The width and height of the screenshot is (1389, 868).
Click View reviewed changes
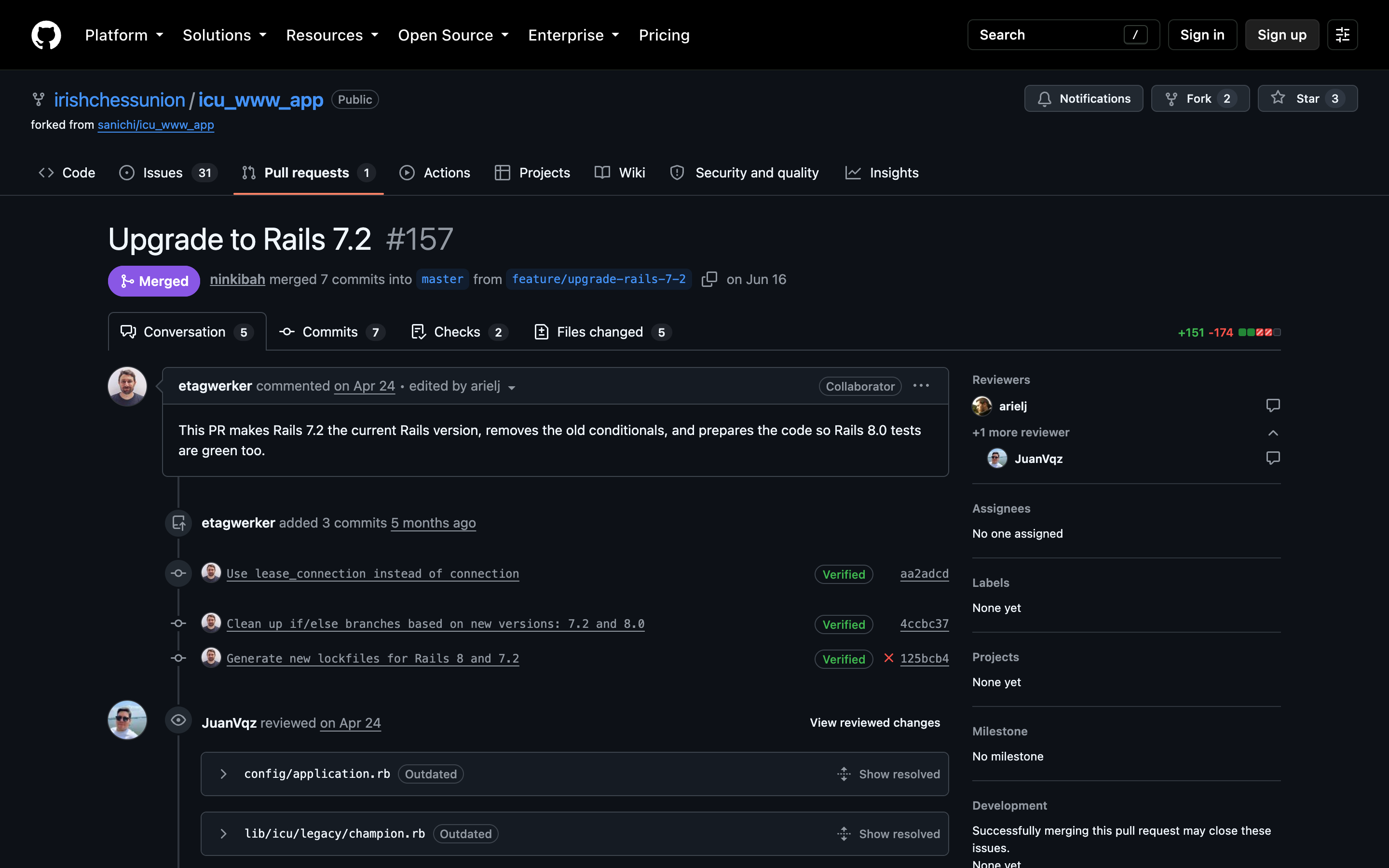(875, 723)
